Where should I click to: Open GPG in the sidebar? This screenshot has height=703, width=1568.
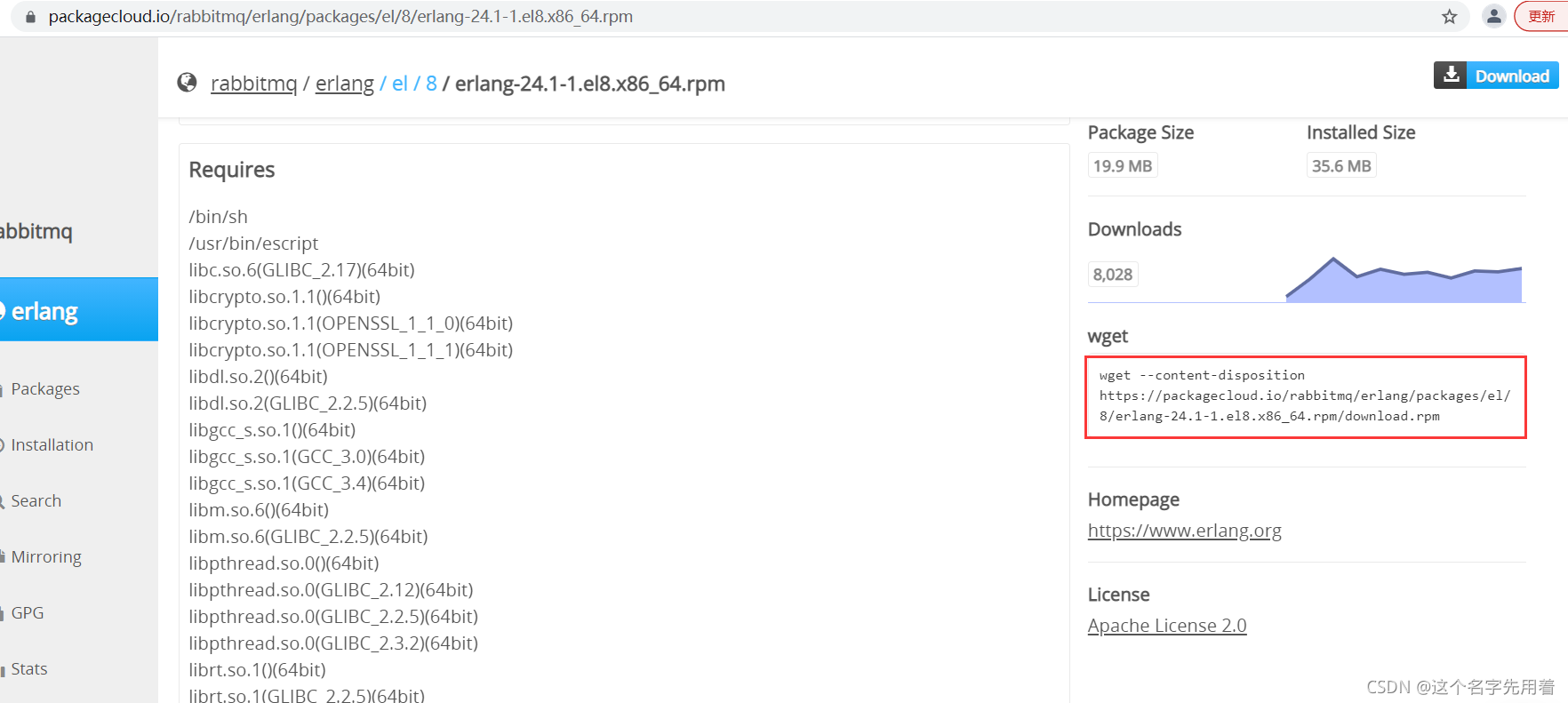coord(27,613)
